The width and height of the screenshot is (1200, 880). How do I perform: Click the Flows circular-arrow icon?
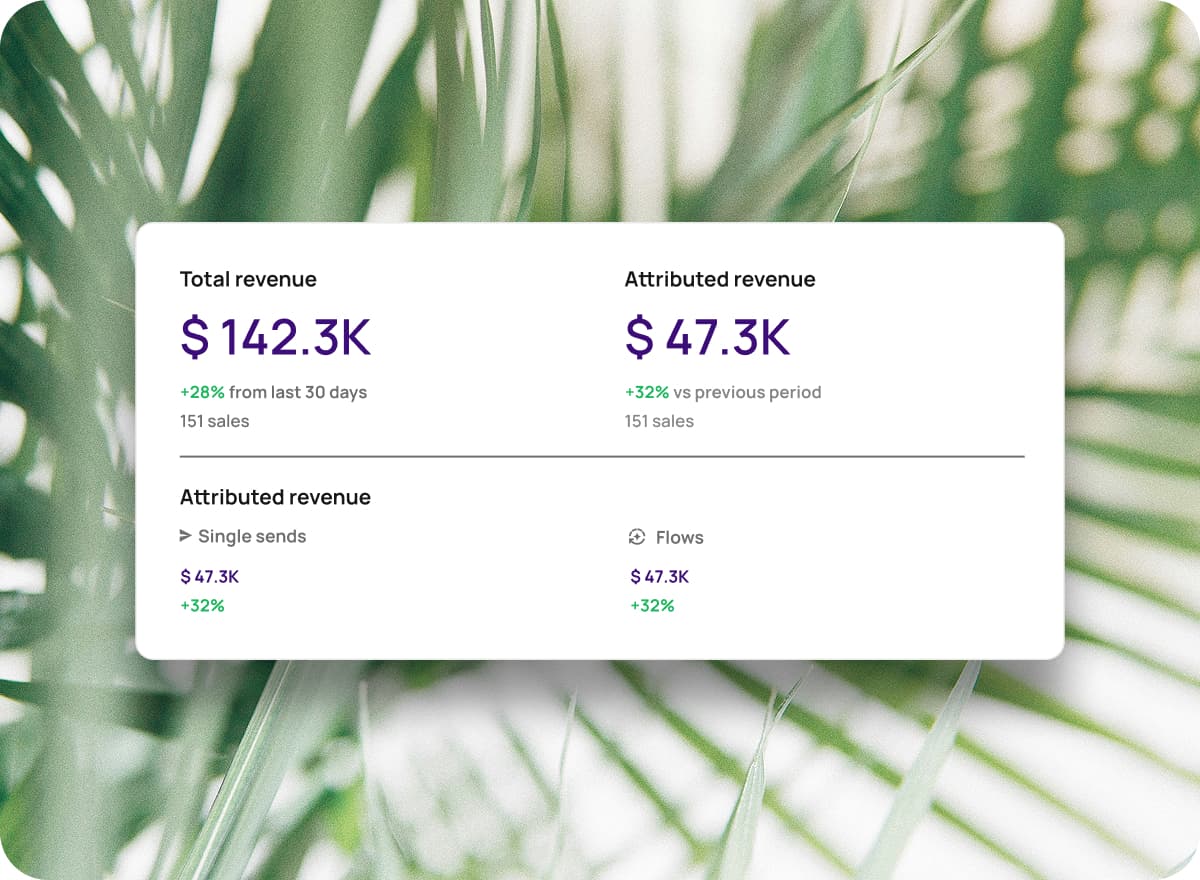pyautogui.click(x=637, y=538)
